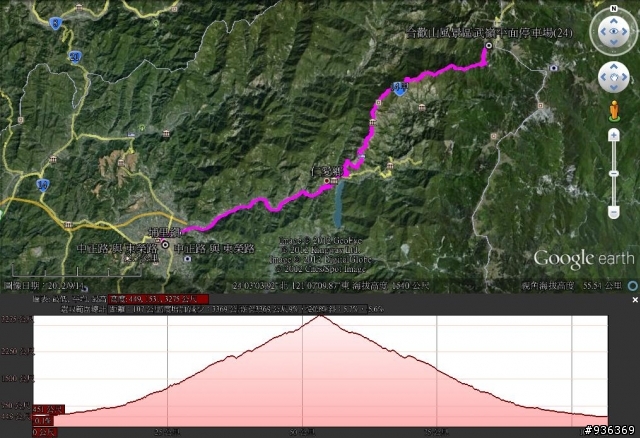This screenshot has height=438, width=640.
Task: Tilt view up with look joystick arrow
Action: tap(613, 21)
